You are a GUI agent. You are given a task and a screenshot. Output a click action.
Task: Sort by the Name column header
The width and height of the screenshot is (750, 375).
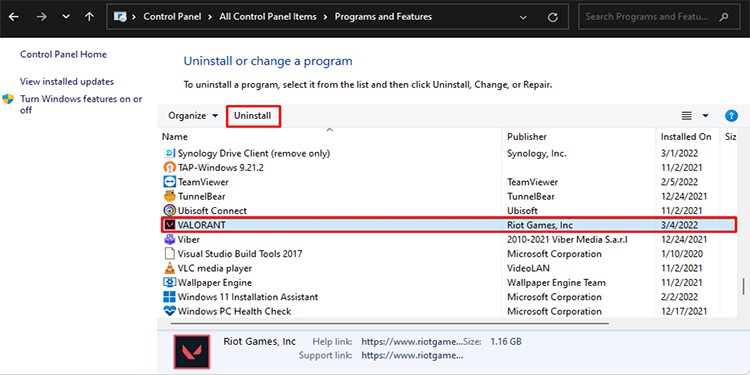175,137
